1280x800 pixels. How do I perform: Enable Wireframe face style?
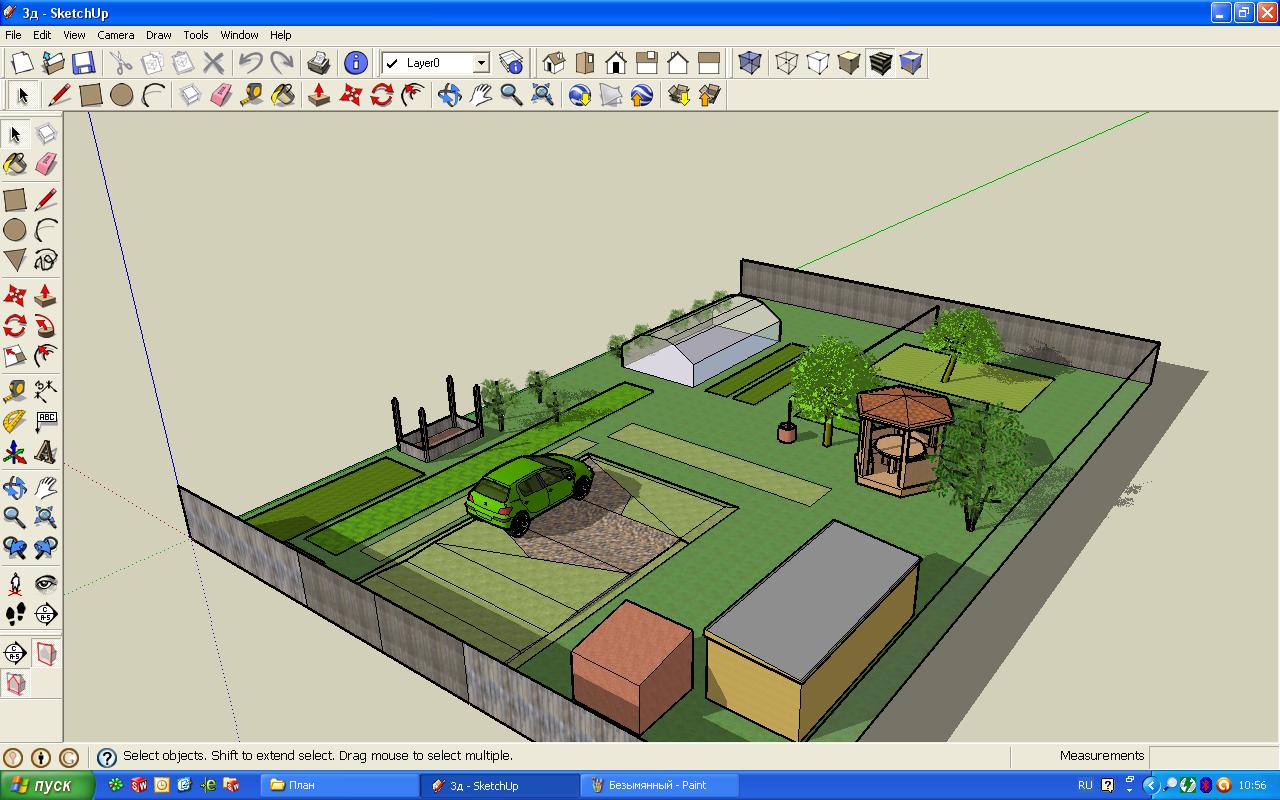click(x=787, y=63)
